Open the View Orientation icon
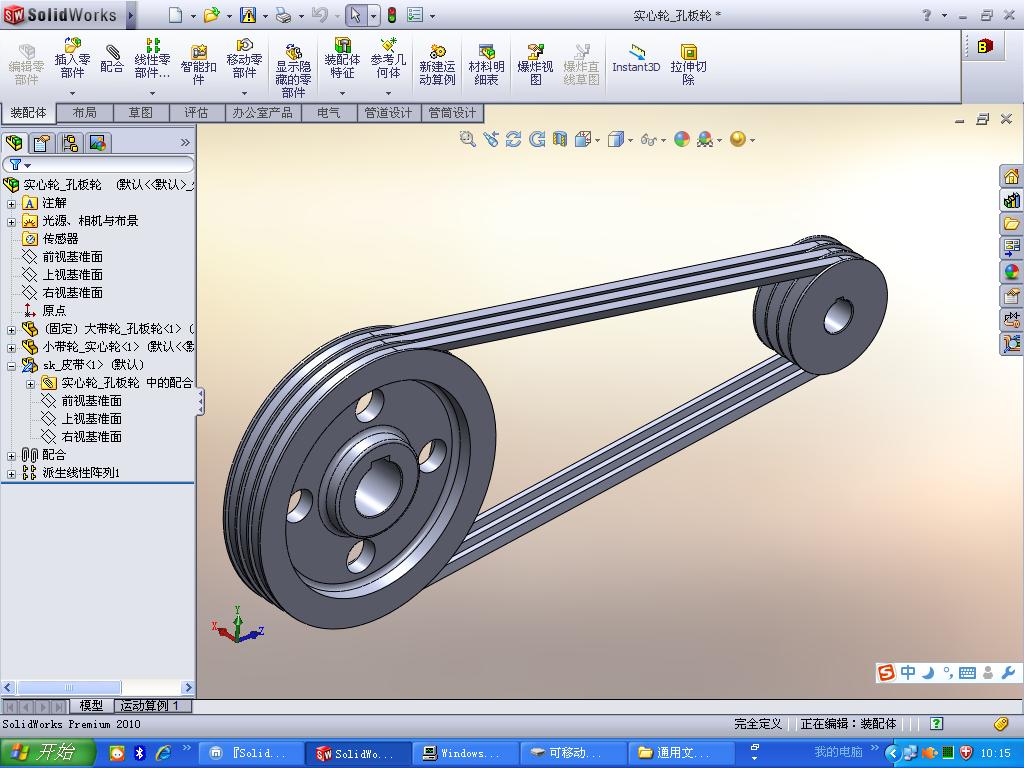Viewport: 1024px width, 768px height. pyautogui.click(x=583, y=139)
